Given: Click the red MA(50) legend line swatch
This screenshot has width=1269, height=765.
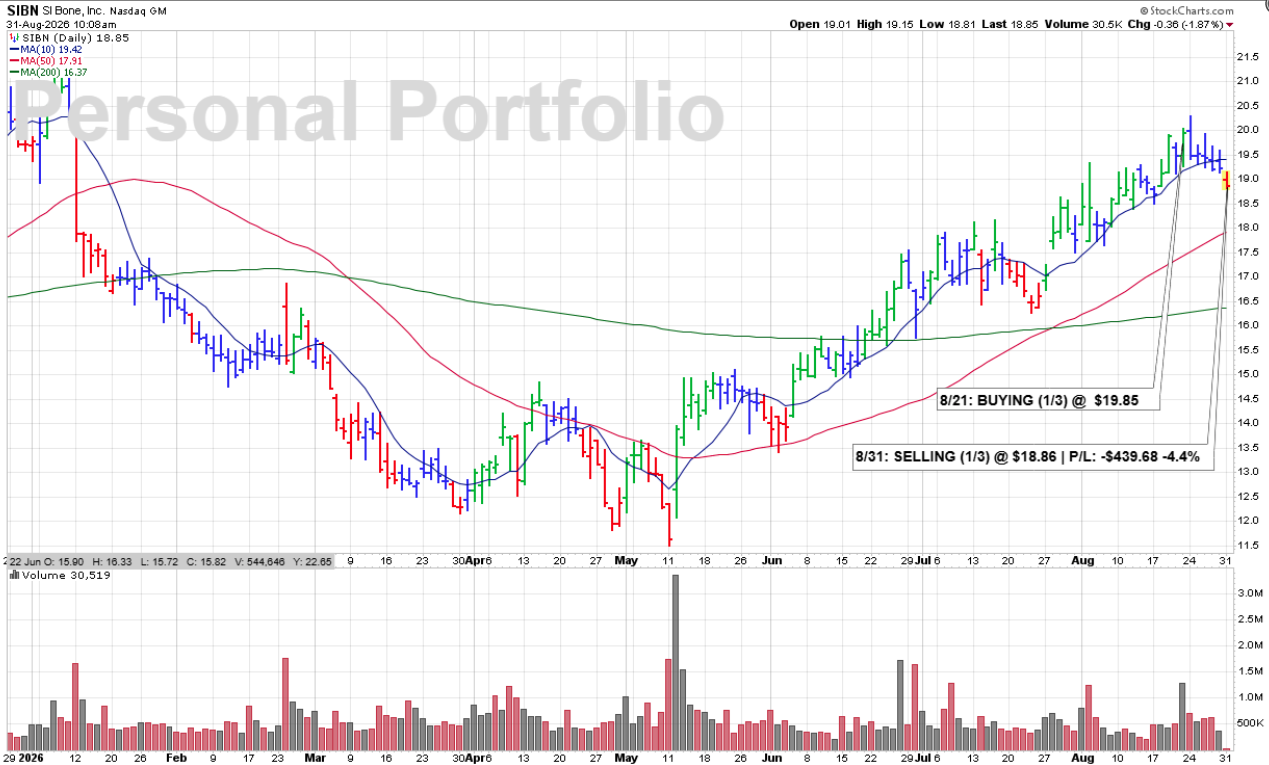Looking at the screenshot, I should (x=12, y=60).
